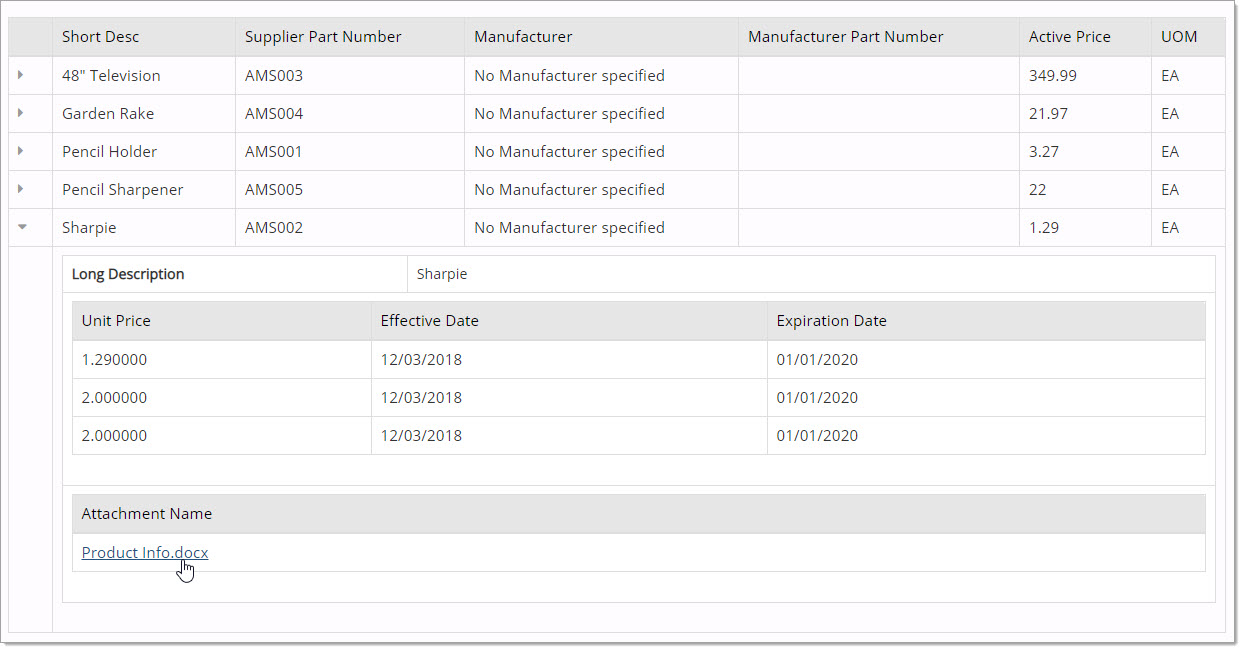Screen dimensions: 1242x650
Task: Click the Expiration Date column header
Action: pyautogui.click(x=832, y=321)
